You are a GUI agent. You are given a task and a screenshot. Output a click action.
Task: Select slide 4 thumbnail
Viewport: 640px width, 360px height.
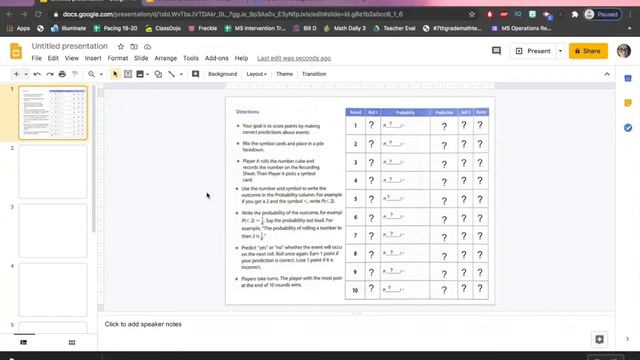(53, 289)
